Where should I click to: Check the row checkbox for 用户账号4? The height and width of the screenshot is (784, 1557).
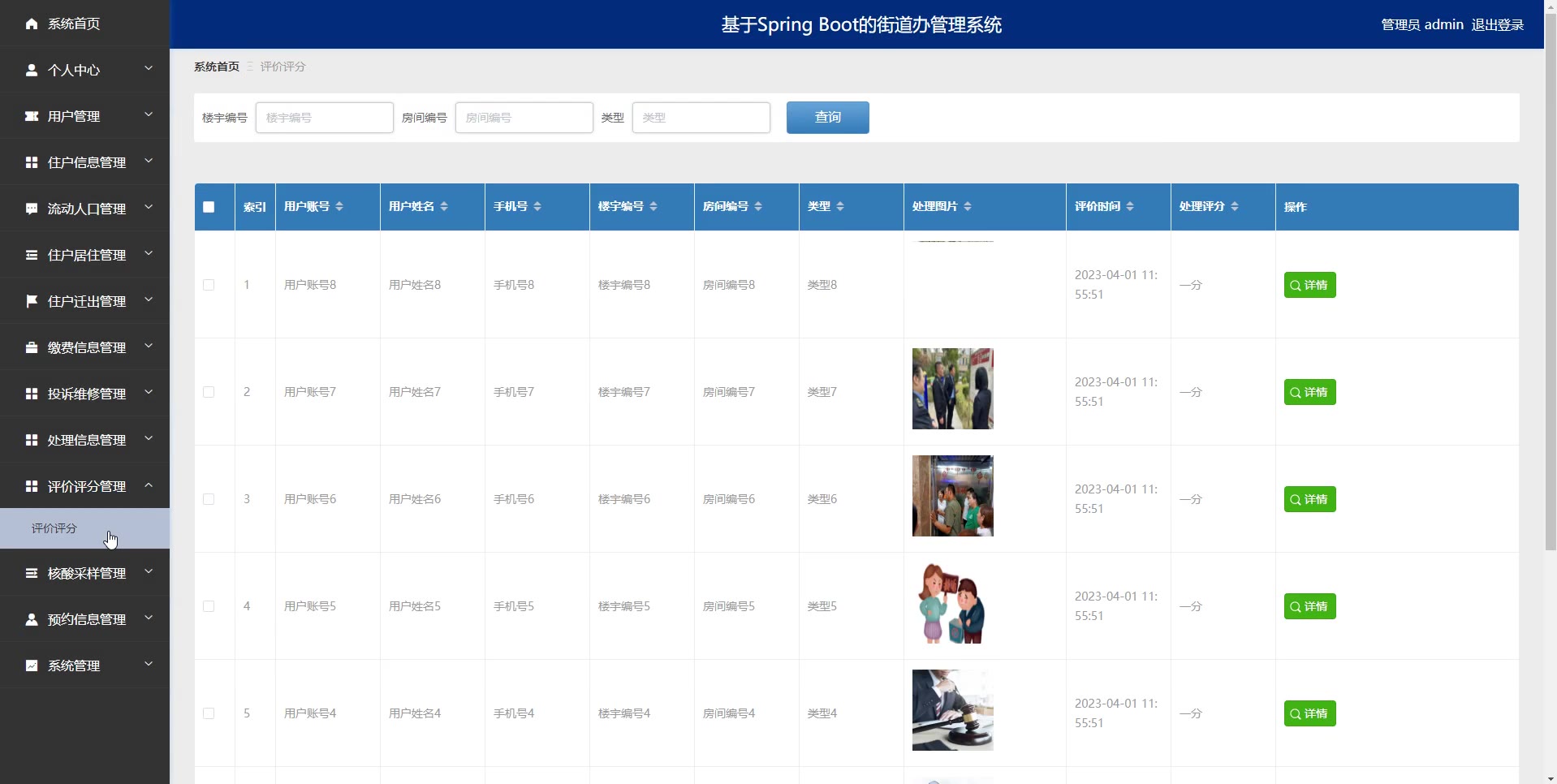pyautogui.click(x=209, y=713)
